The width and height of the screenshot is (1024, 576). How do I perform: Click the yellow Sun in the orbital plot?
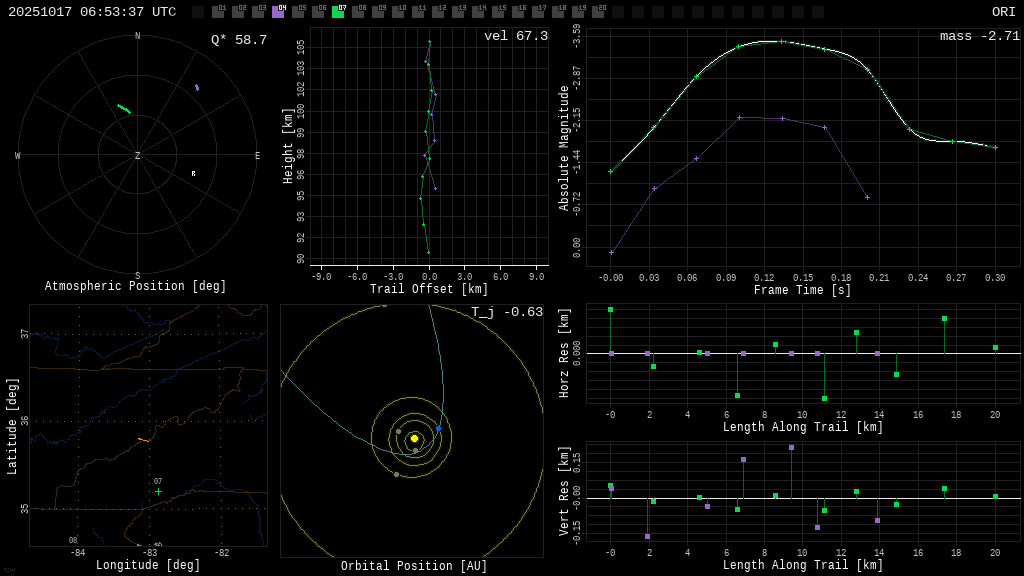click(x=414, y=438)
